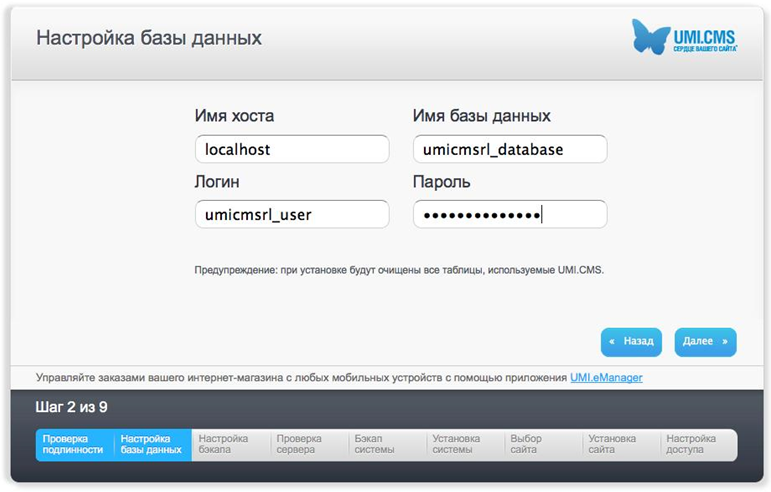Open the UMI.eManager link
771x492 pixels.
click(x=606, y=377)
